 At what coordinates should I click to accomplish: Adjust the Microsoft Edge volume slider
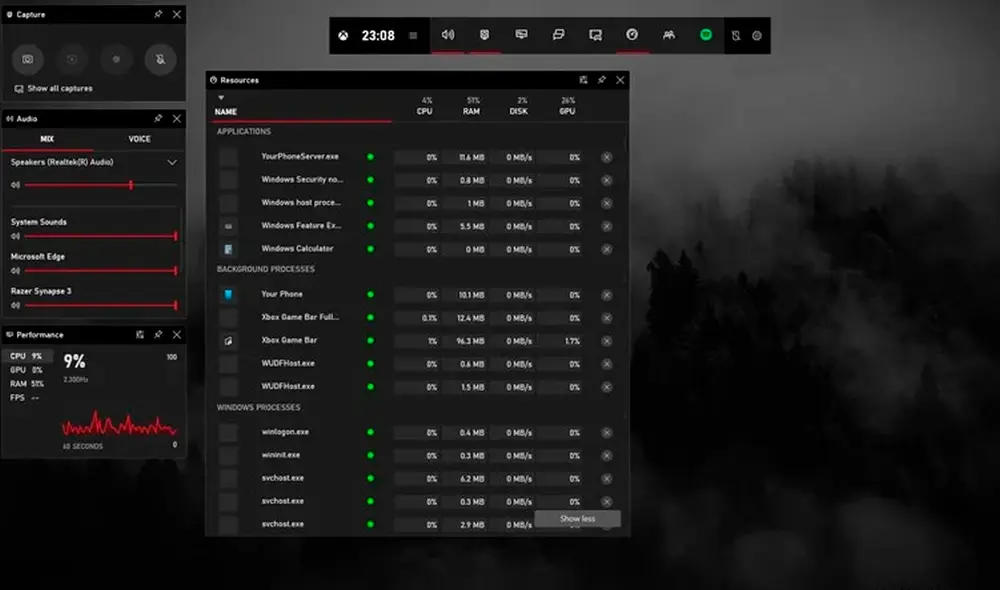click(x=100, y=271)
